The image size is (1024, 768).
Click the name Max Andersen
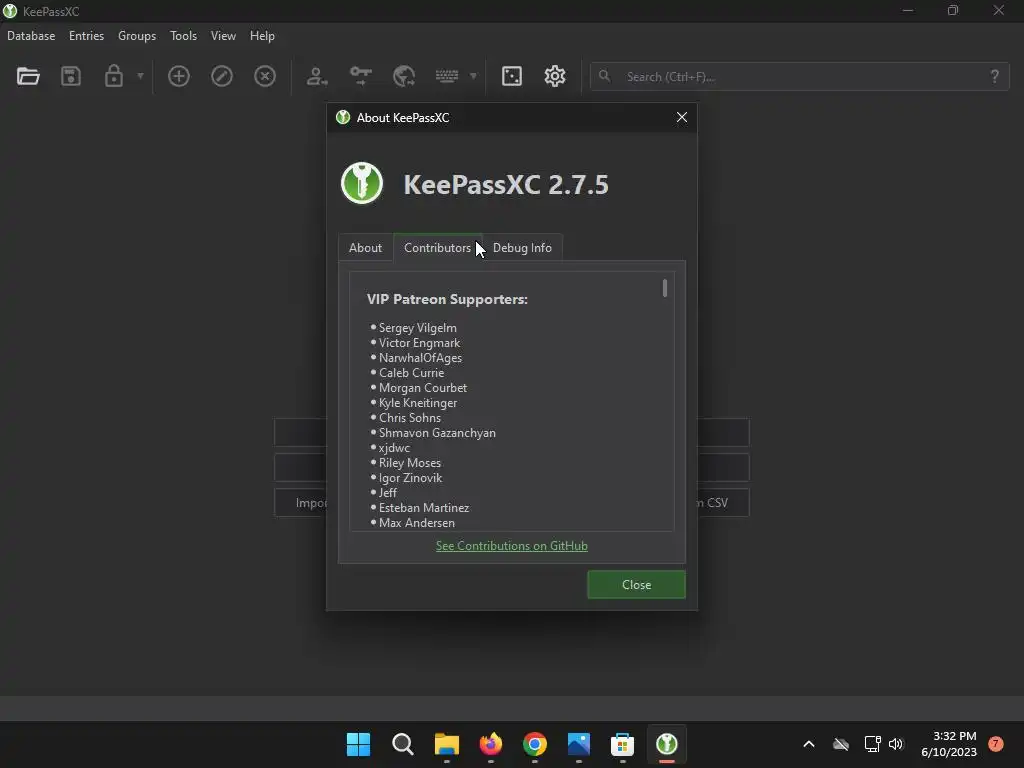(417, 523)
